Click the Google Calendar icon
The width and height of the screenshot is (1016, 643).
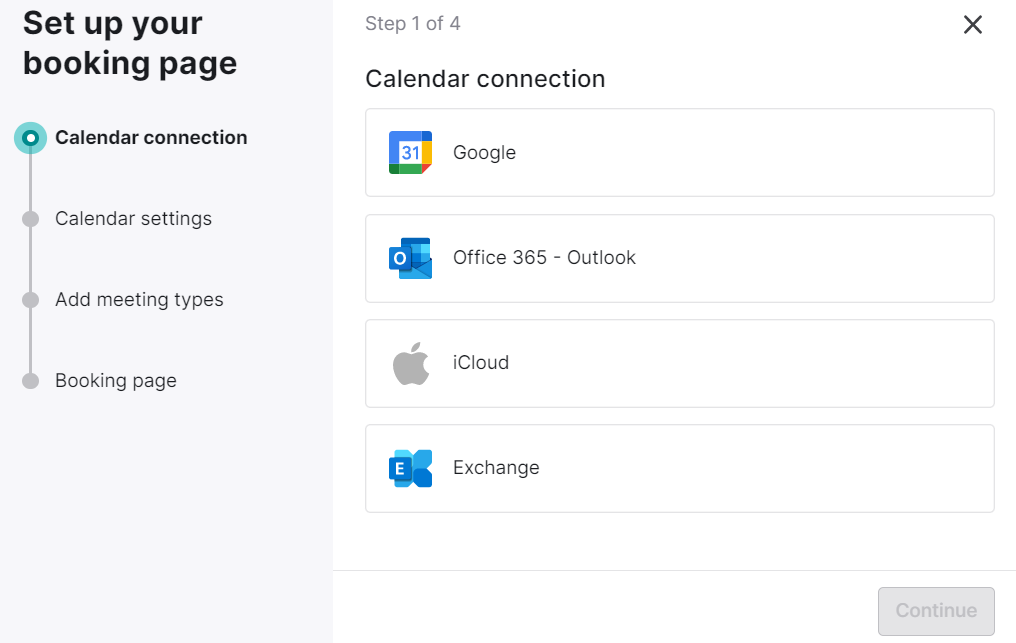[x=410, y=152]
